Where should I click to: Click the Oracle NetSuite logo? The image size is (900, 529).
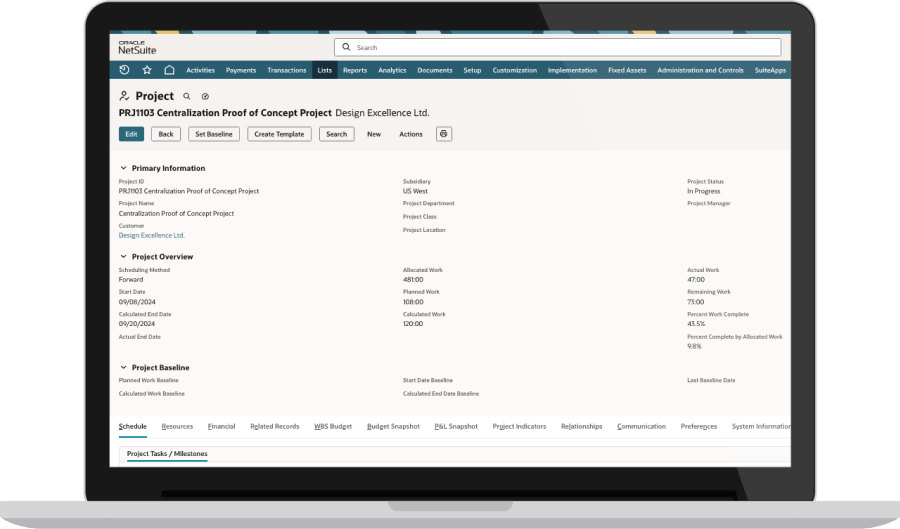(137, 47)
